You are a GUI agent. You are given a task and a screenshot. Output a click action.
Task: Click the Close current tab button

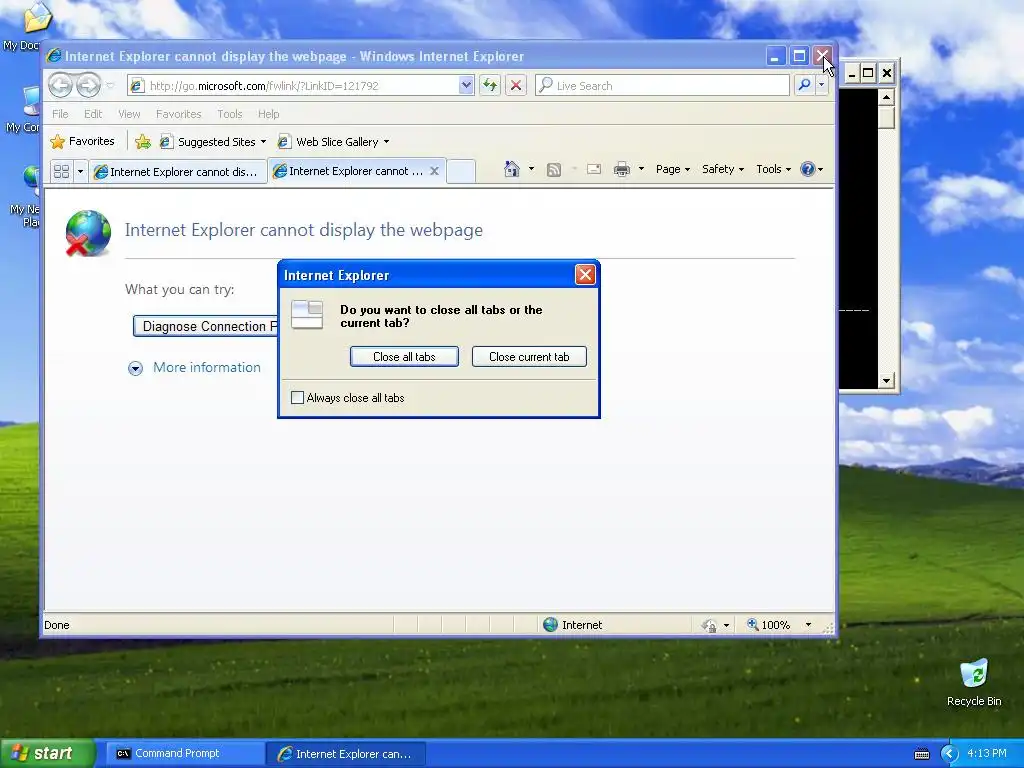coord(529,357)
